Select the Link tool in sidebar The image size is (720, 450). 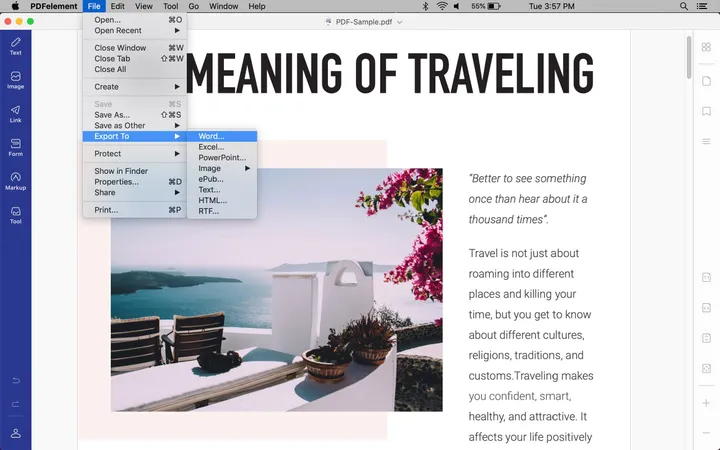point(15,114)
